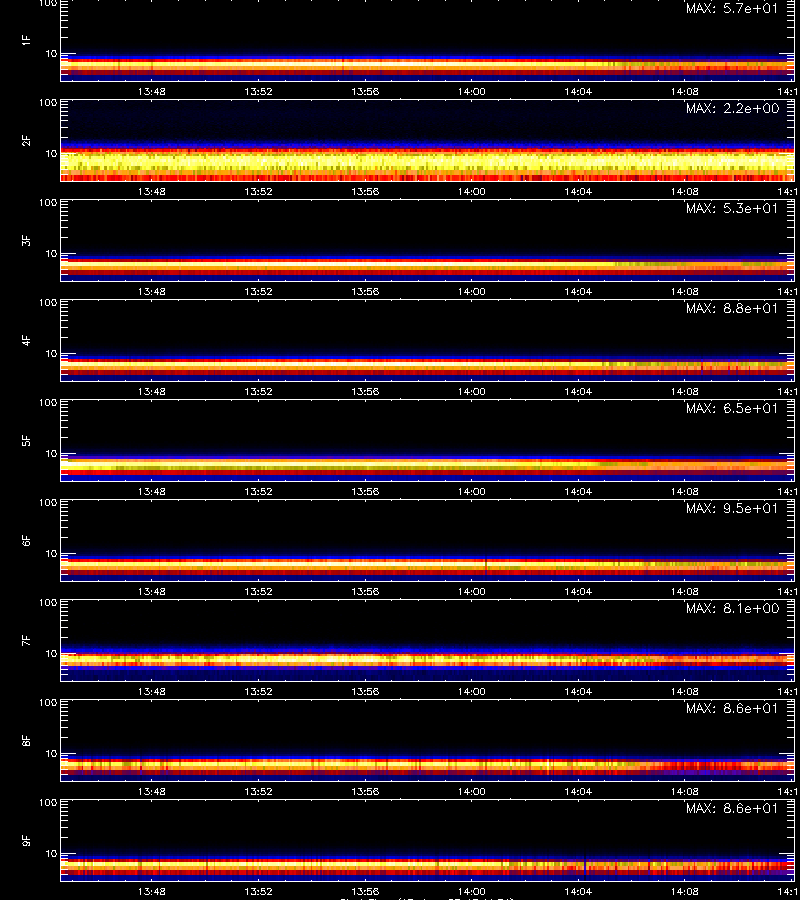Click 13:52 time label under 7F panel

258,692
